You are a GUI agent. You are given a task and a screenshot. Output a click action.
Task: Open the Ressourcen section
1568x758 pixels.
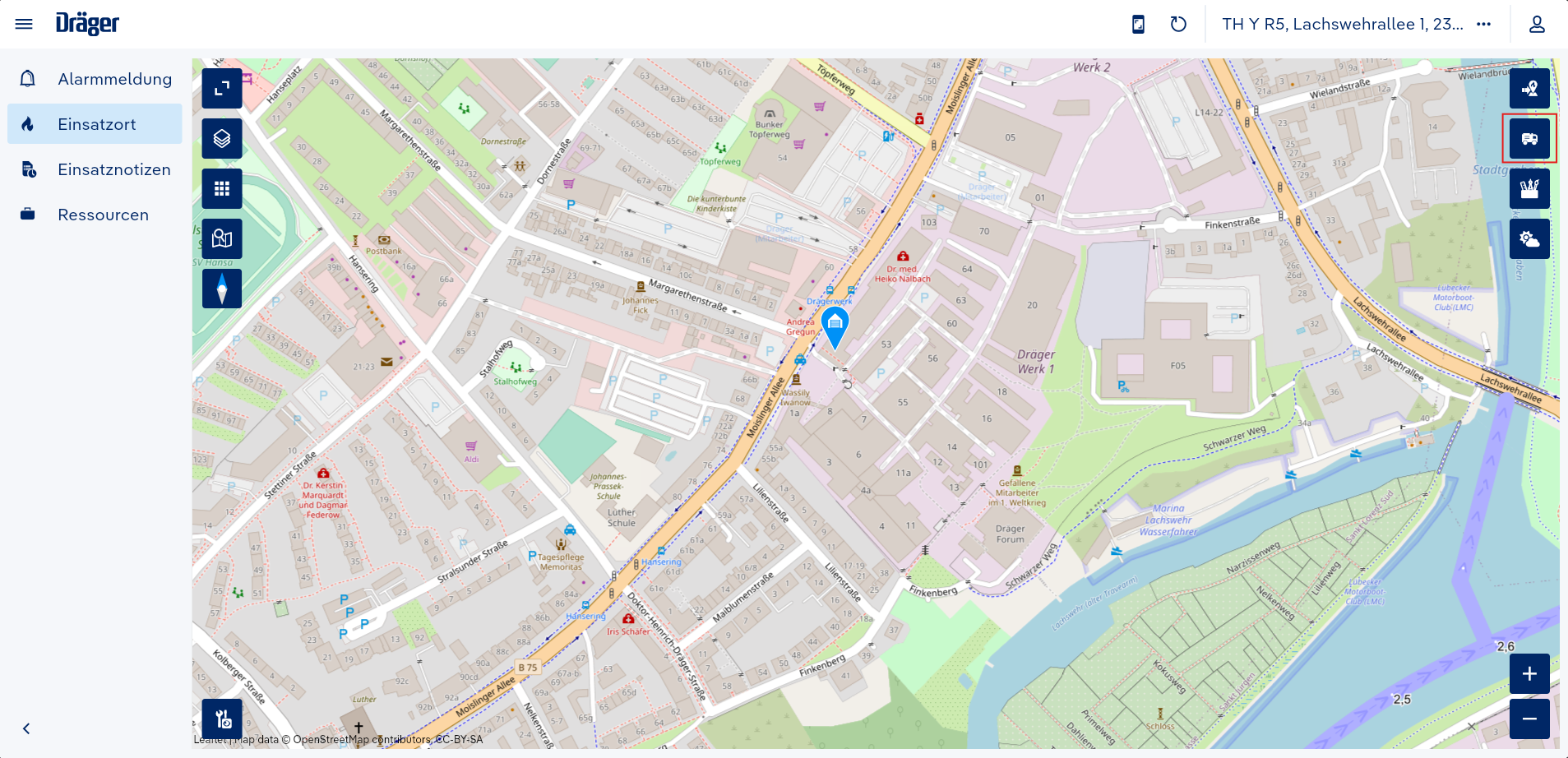tap(95, 215)
